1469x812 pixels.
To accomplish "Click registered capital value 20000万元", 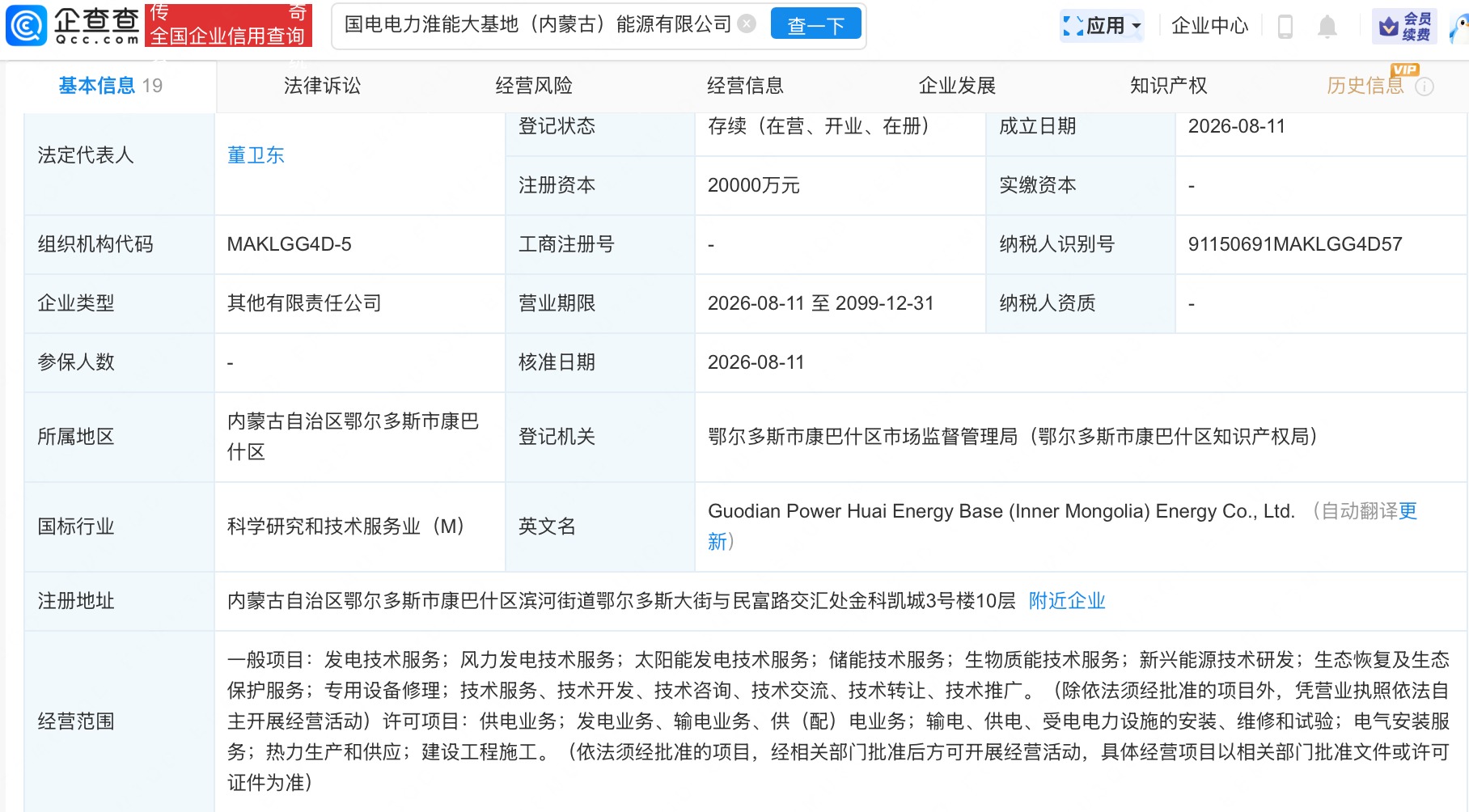I will [754, 185].
